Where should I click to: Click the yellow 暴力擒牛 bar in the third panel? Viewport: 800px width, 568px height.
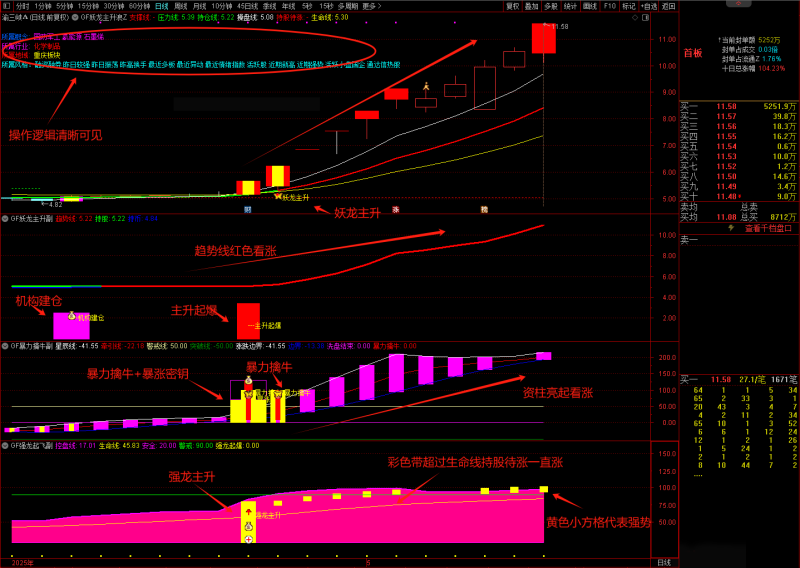click(x=239, y=410)
